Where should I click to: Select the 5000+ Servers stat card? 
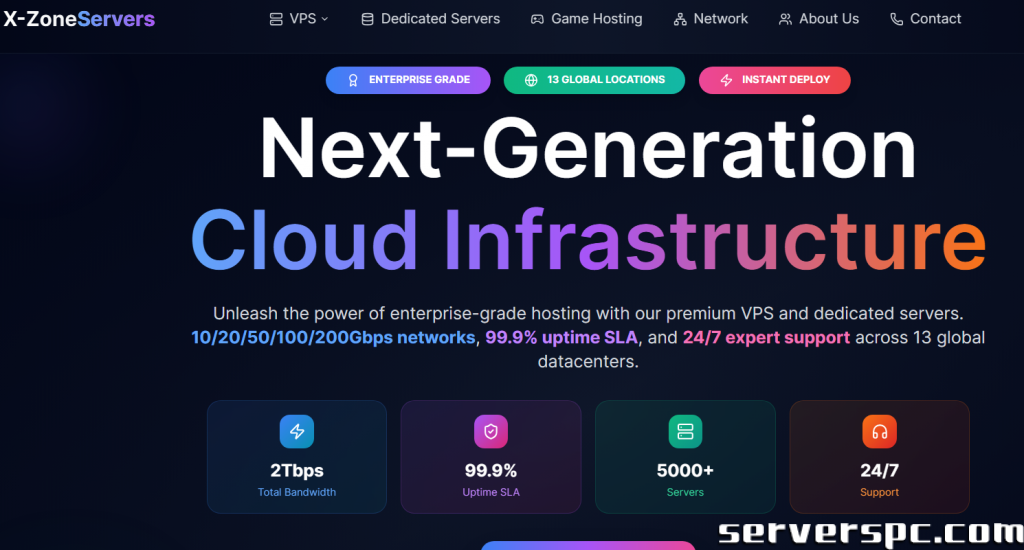685,456
